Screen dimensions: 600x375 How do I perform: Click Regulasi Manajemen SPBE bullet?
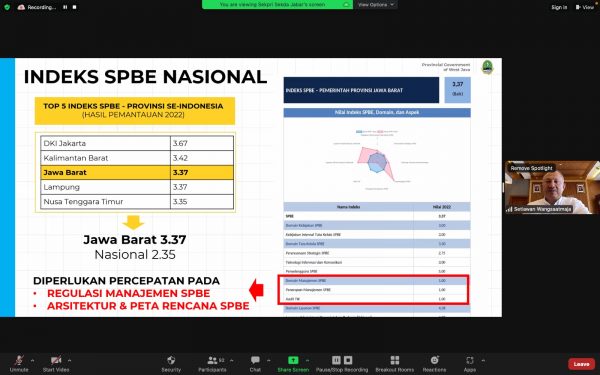click(x=128, y=293)
